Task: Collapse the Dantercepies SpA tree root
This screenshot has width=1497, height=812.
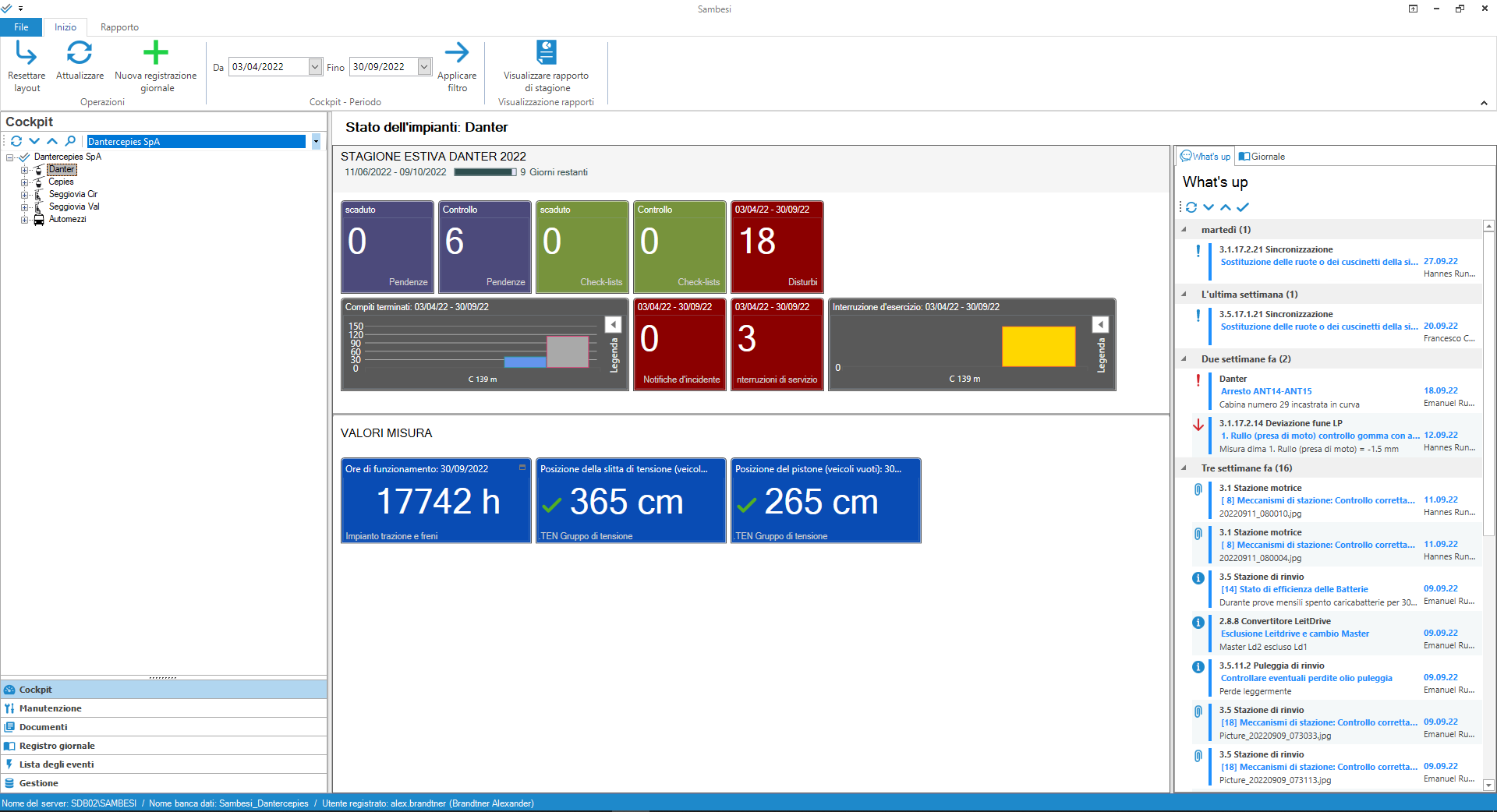Action: (10, 157)
